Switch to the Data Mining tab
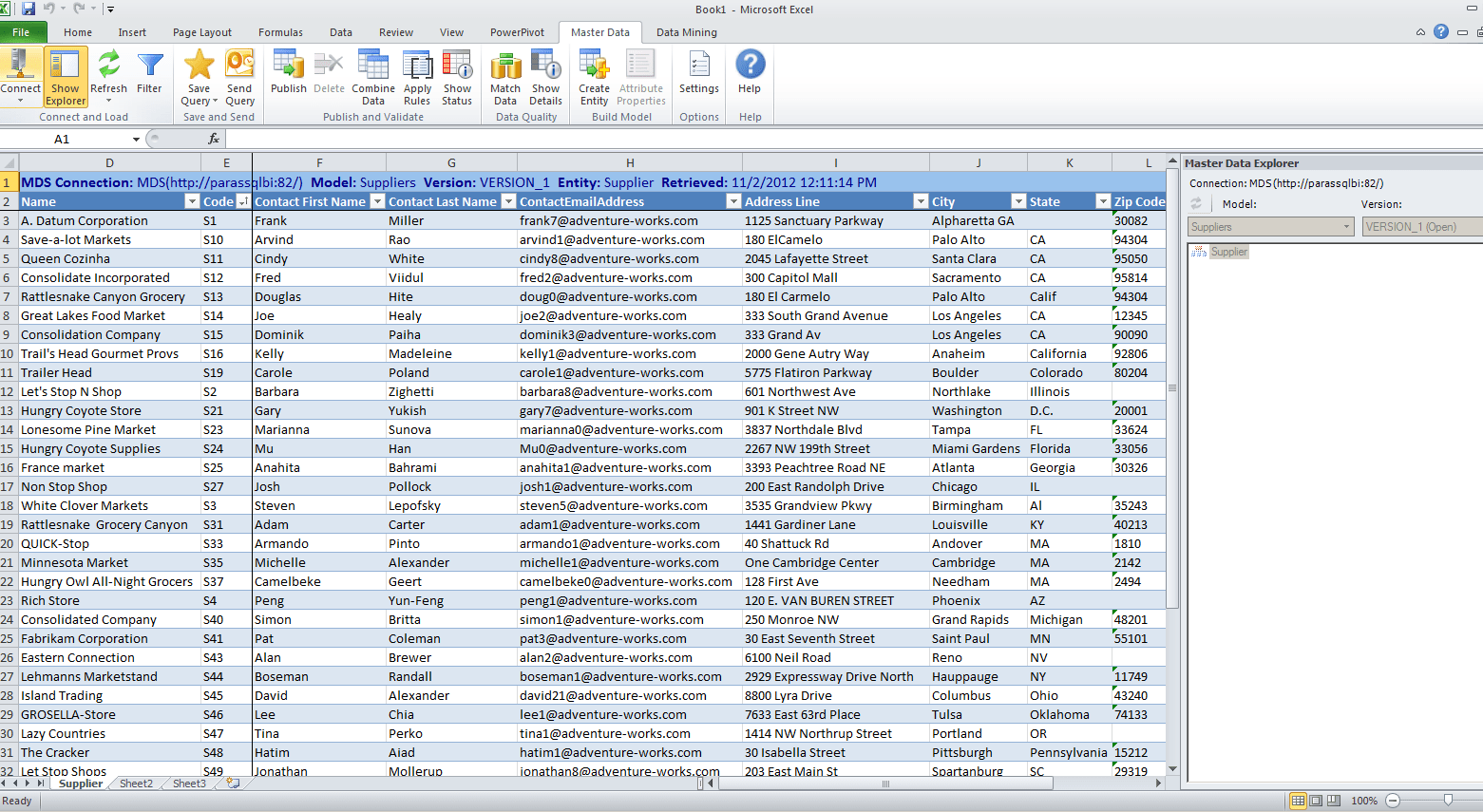 (x=686, y=31)
